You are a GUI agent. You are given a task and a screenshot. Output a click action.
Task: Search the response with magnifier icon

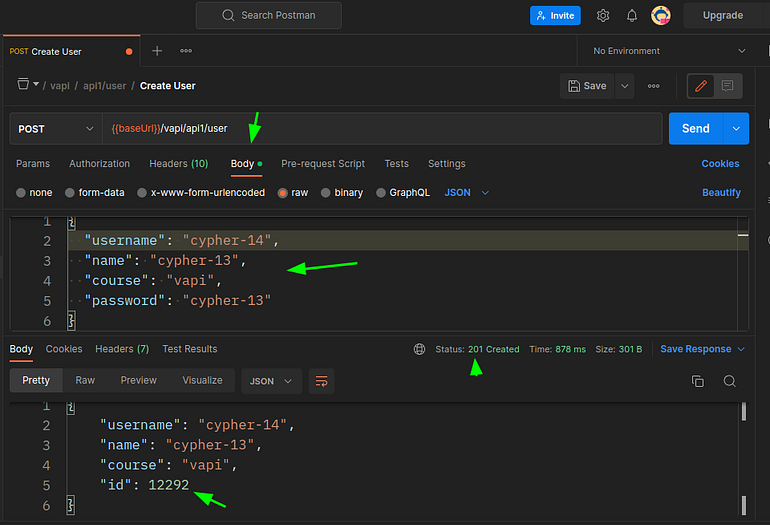pos(729,381)
